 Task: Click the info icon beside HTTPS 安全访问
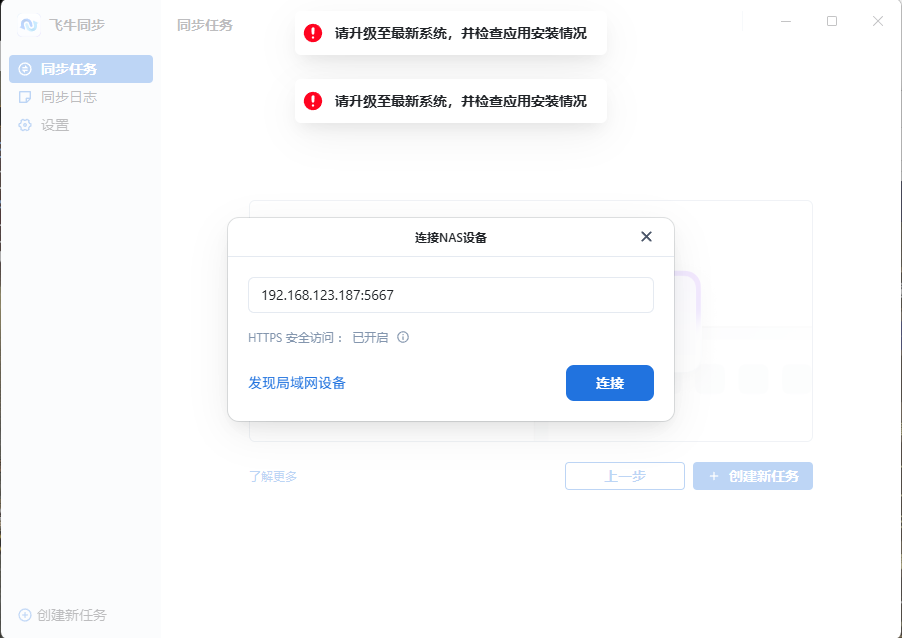402,337
